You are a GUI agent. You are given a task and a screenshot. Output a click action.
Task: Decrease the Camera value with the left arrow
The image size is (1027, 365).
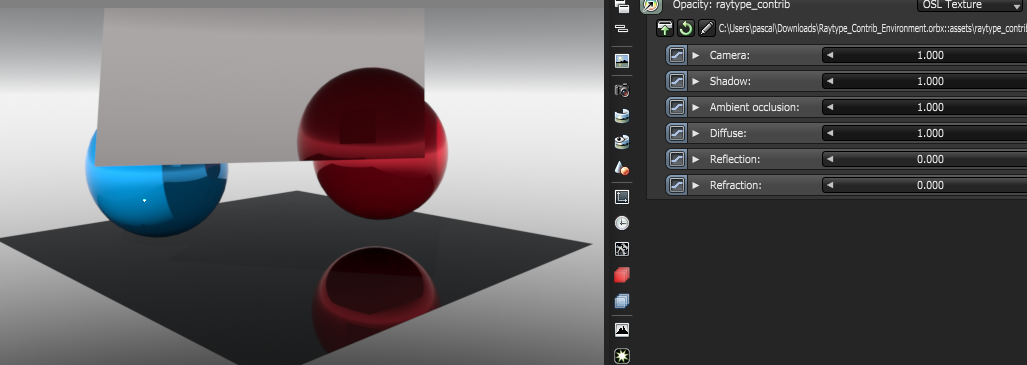click(x=831, y=55)
